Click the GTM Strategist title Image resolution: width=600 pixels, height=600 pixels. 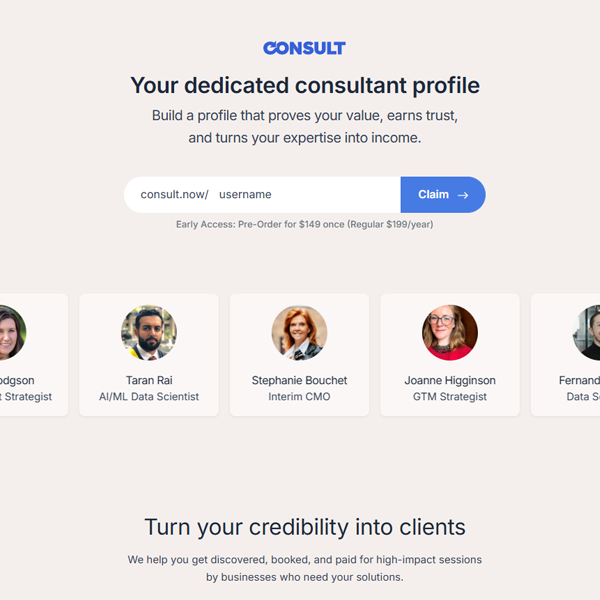450,397
